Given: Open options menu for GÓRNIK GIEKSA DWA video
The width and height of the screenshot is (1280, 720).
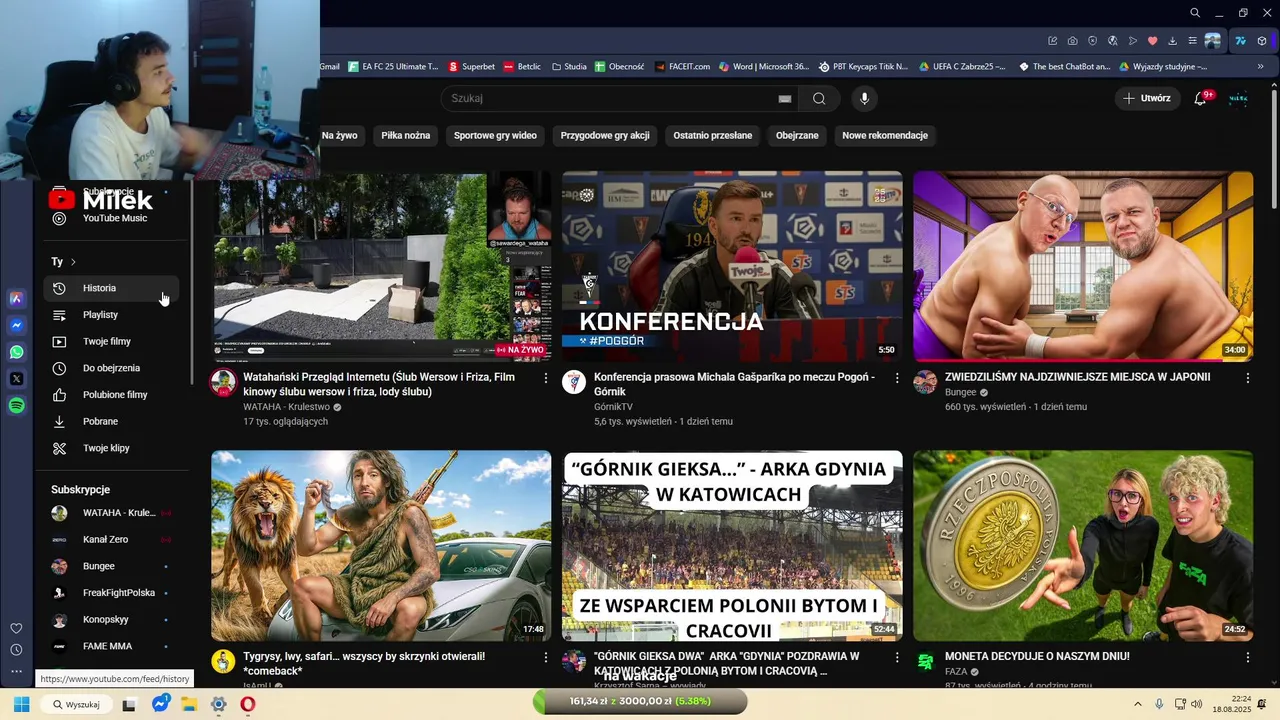Looking at the screenshot, I should (896, 657).
